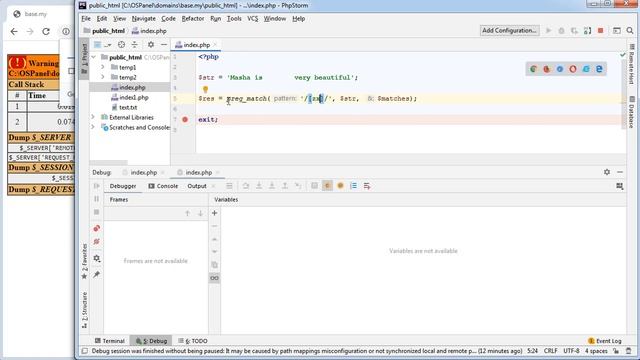Open Database side tool window
This screenshot has width=640, height=360.
[x=631, y=112]
